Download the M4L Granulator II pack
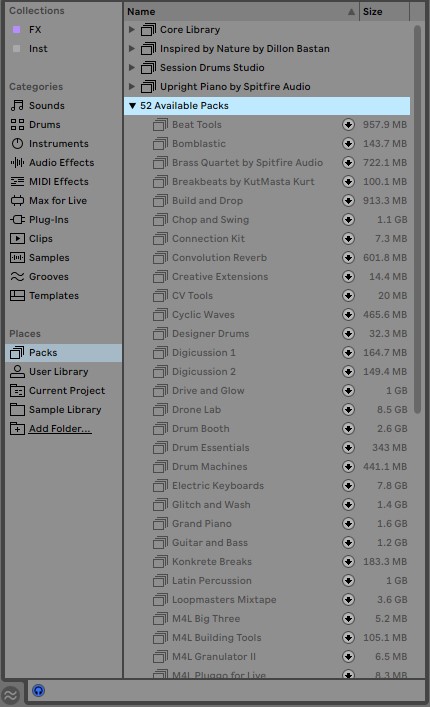 coord(348,656)
